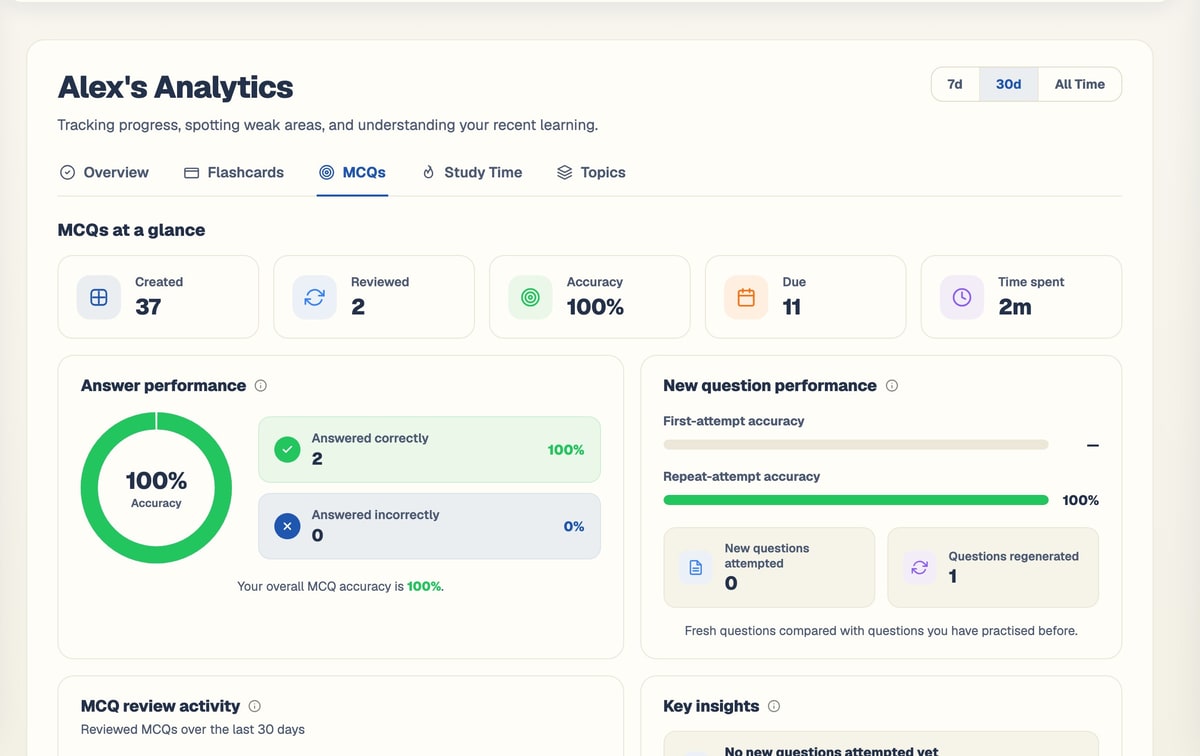This screenshot has height=756, width=1200.
Task: Click the New questions attempted document icon
Action: 697,567
